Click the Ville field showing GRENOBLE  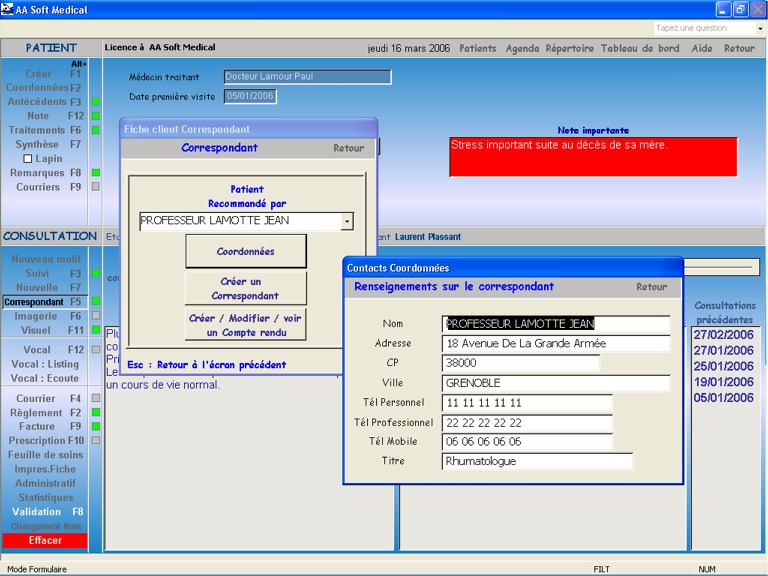(x=556, y=383)
